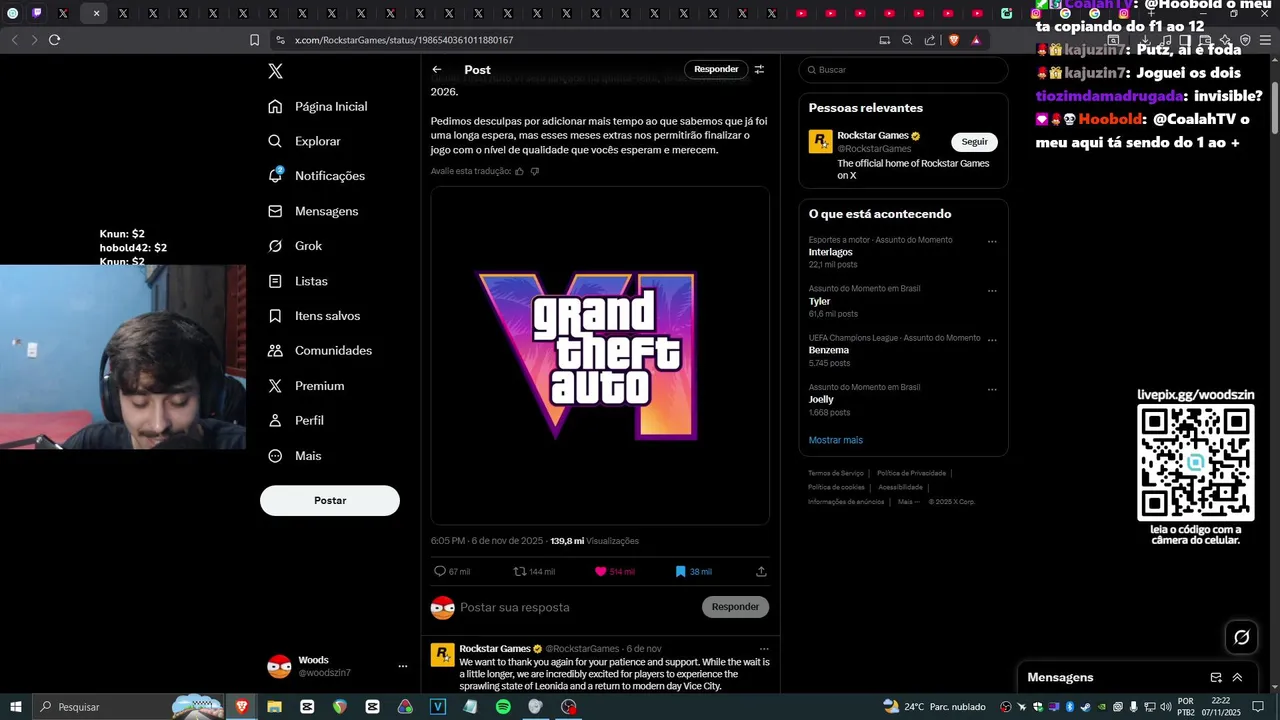The width and height of the screenshot is (1280, 720).
Task: Open the Termos de Serviço footer link
Action: (836, 473)
